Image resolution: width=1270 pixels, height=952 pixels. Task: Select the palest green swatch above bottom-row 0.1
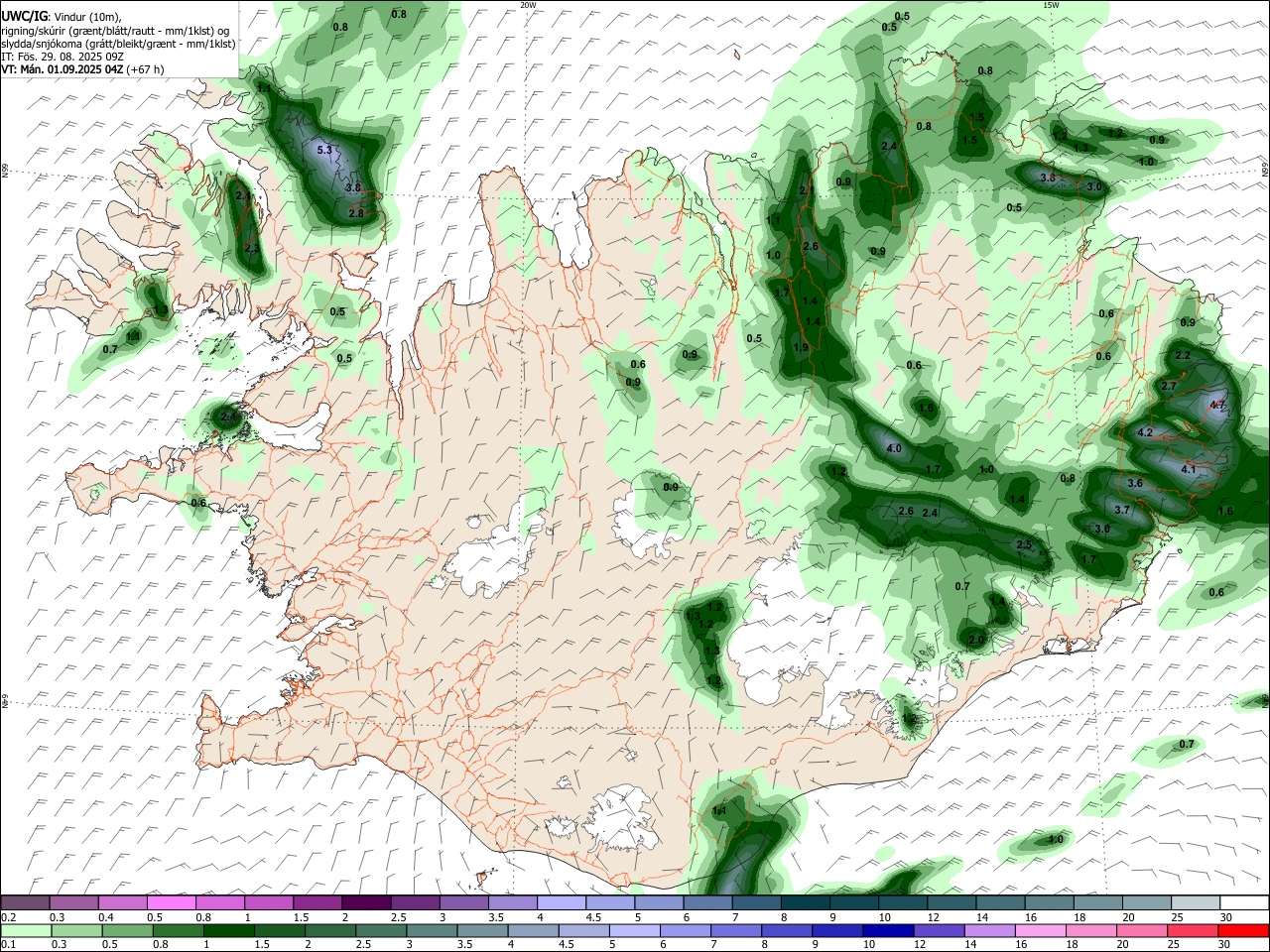tap(25, 931)
